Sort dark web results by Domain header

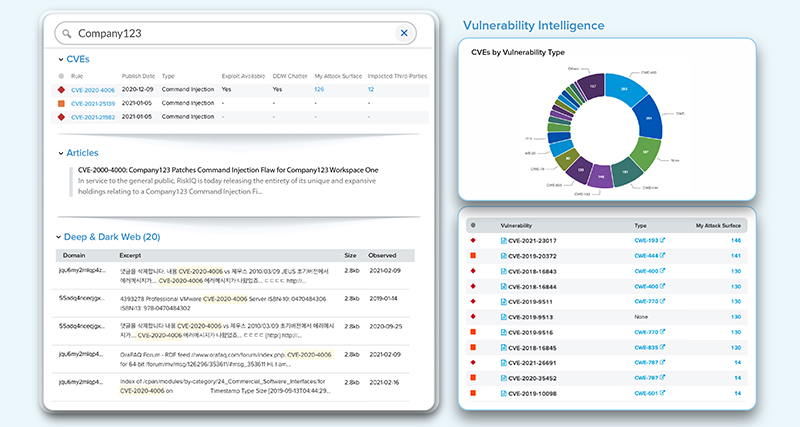[74, 255]
